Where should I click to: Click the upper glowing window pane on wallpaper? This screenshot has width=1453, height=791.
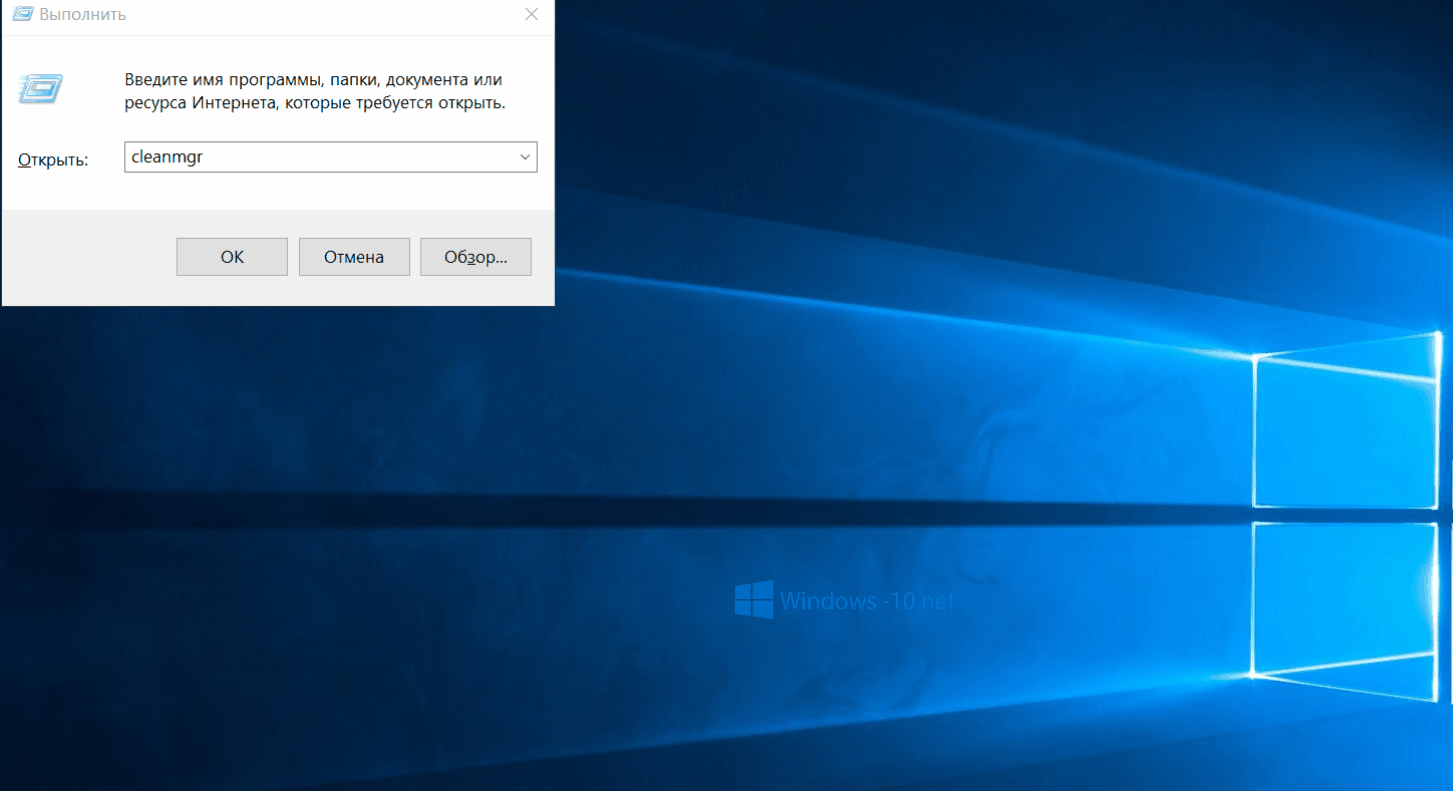click(1346, 430)
